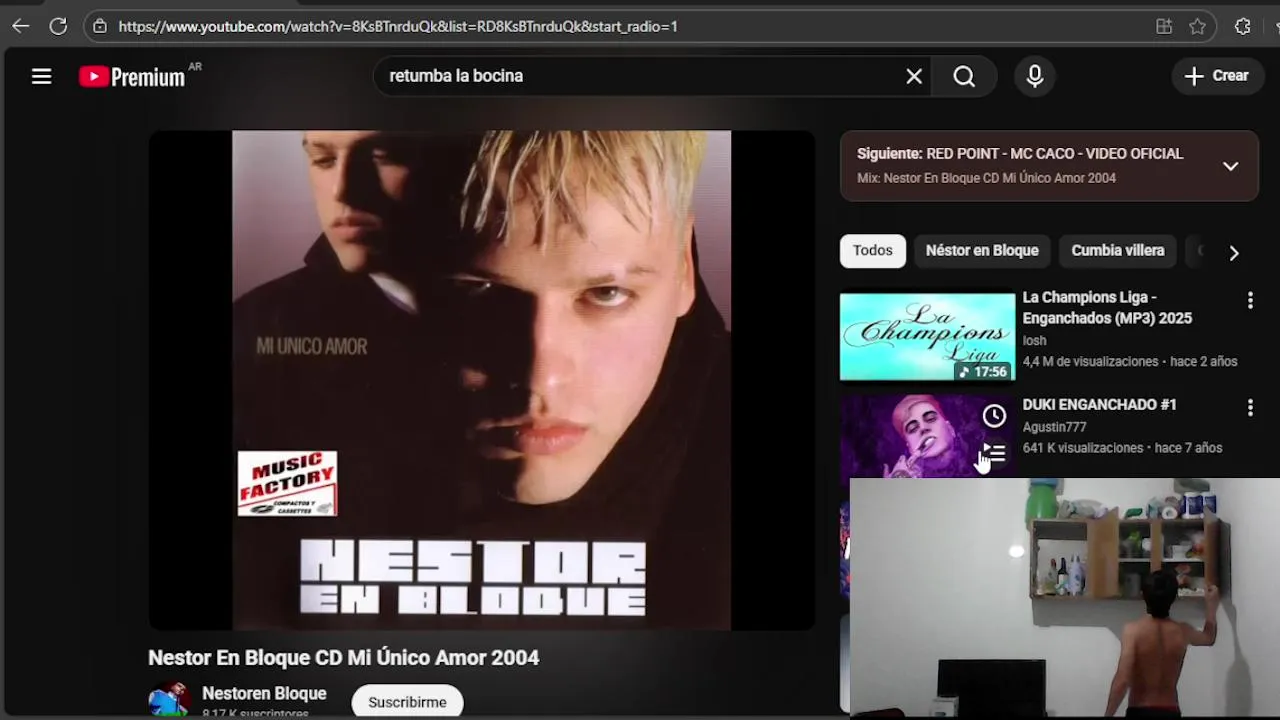The height and width of the screenshot is (720, 1280).
Task: View site info lock icon in address bar
Action: [99, 27]
